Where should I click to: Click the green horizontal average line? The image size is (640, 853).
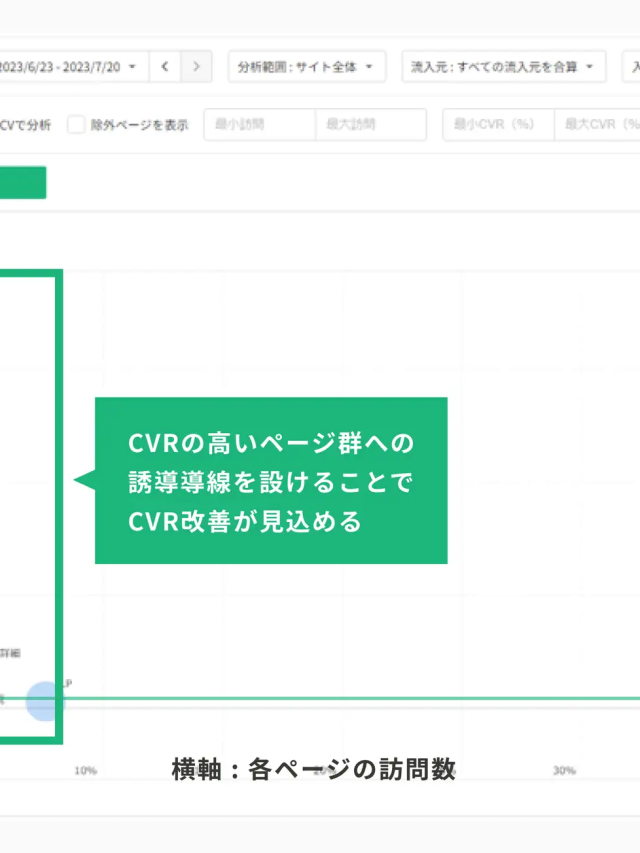(350, 699)
